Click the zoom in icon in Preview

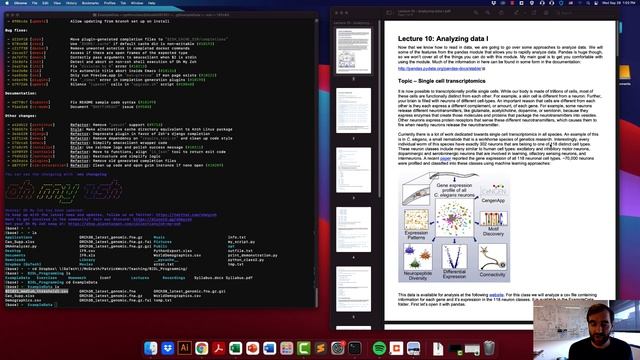487,13
